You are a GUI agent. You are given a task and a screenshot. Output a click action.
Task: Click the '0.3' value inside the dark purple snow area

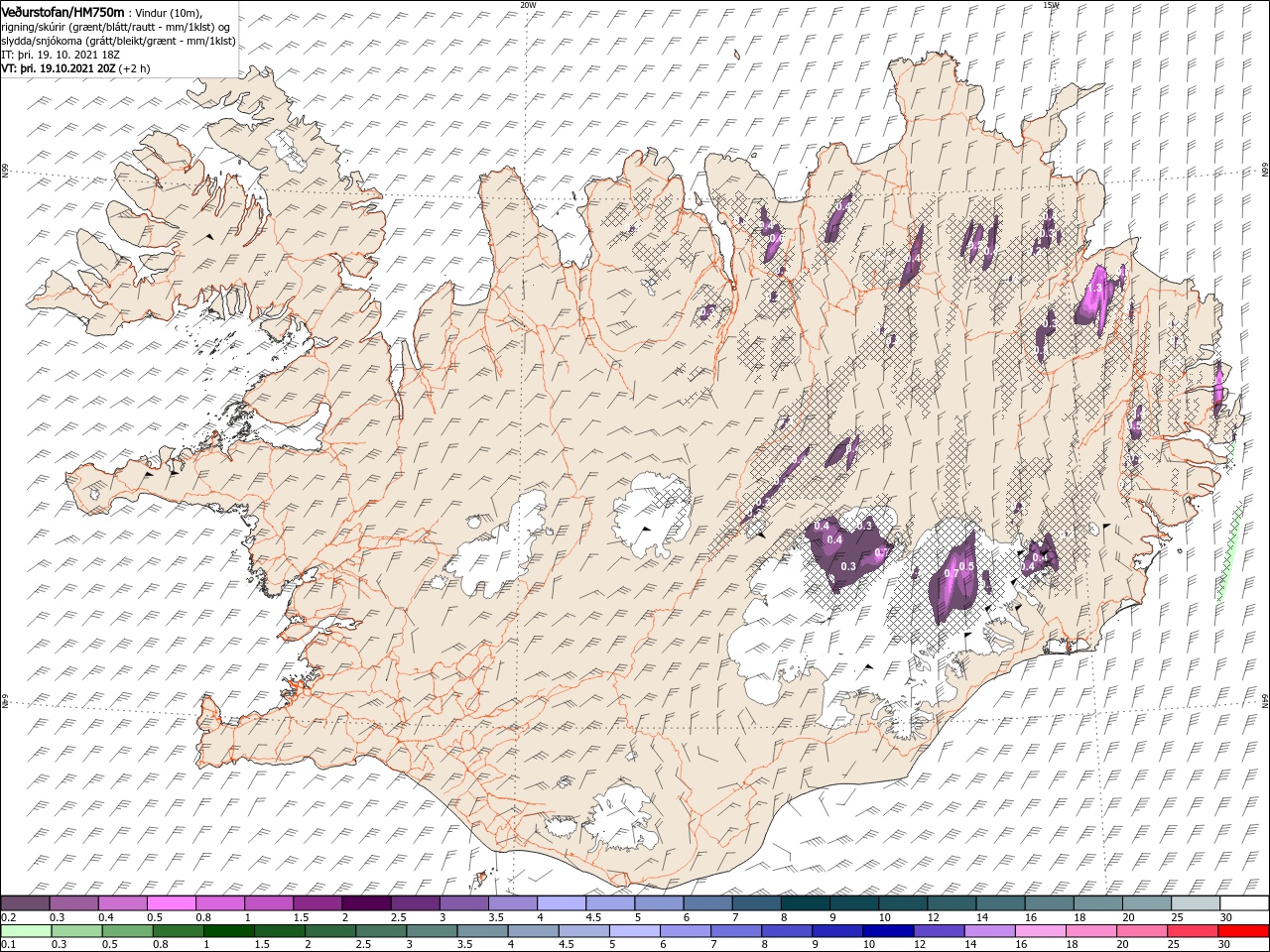pos(848,566)
